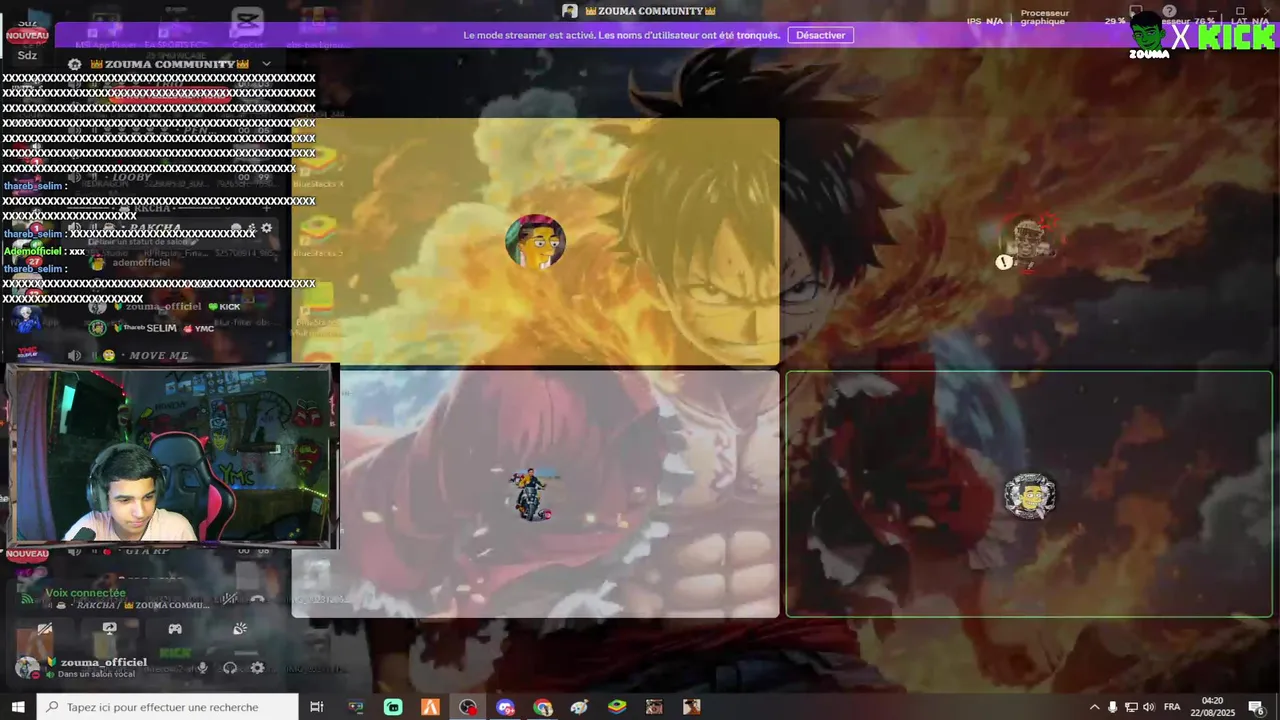
Task: Click the voice connection signal icon
Action: point(29,599)
